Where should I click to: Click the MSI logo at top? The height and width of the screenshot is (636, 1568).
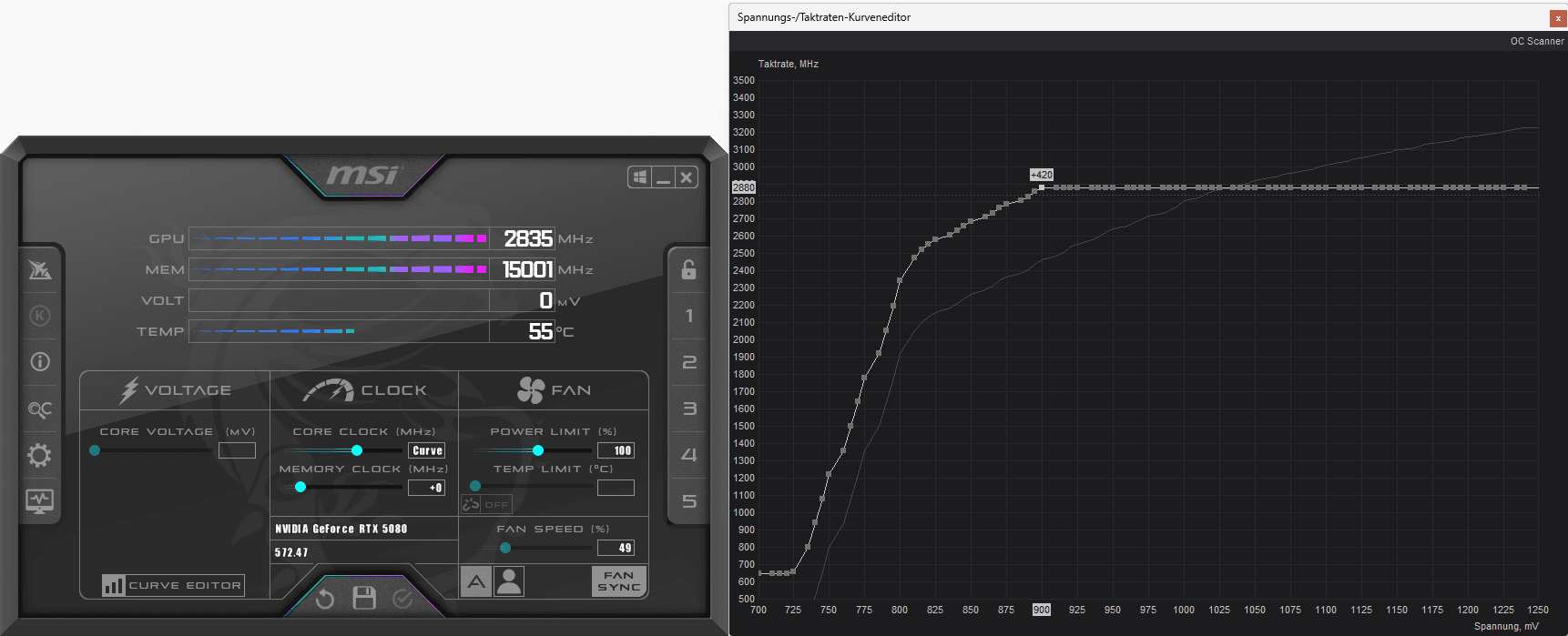coord(363,174)
